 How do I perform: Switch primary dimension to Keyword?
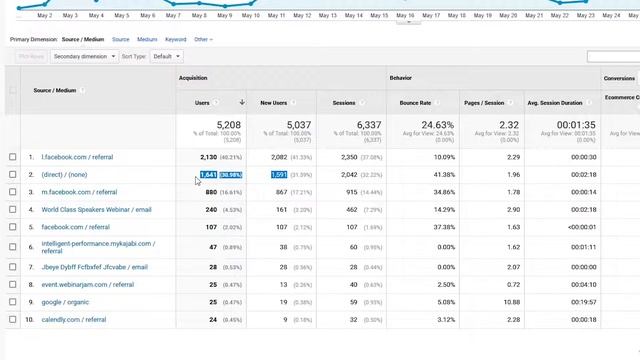tap(176, 40)
